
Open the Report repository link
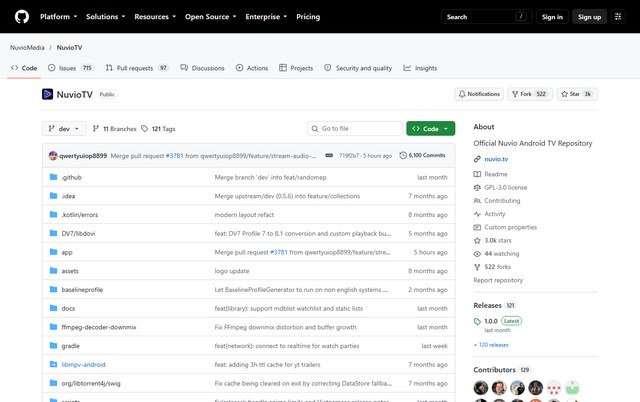tap(498, 280)
